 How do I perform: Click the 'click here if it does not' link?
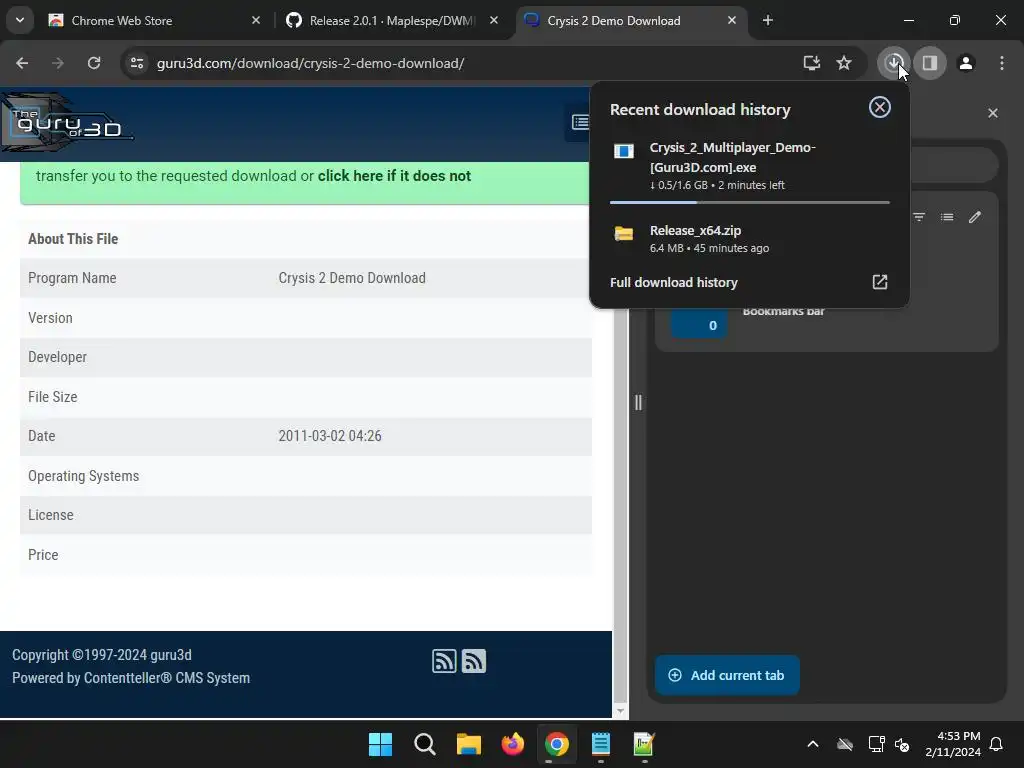(394, 176)
